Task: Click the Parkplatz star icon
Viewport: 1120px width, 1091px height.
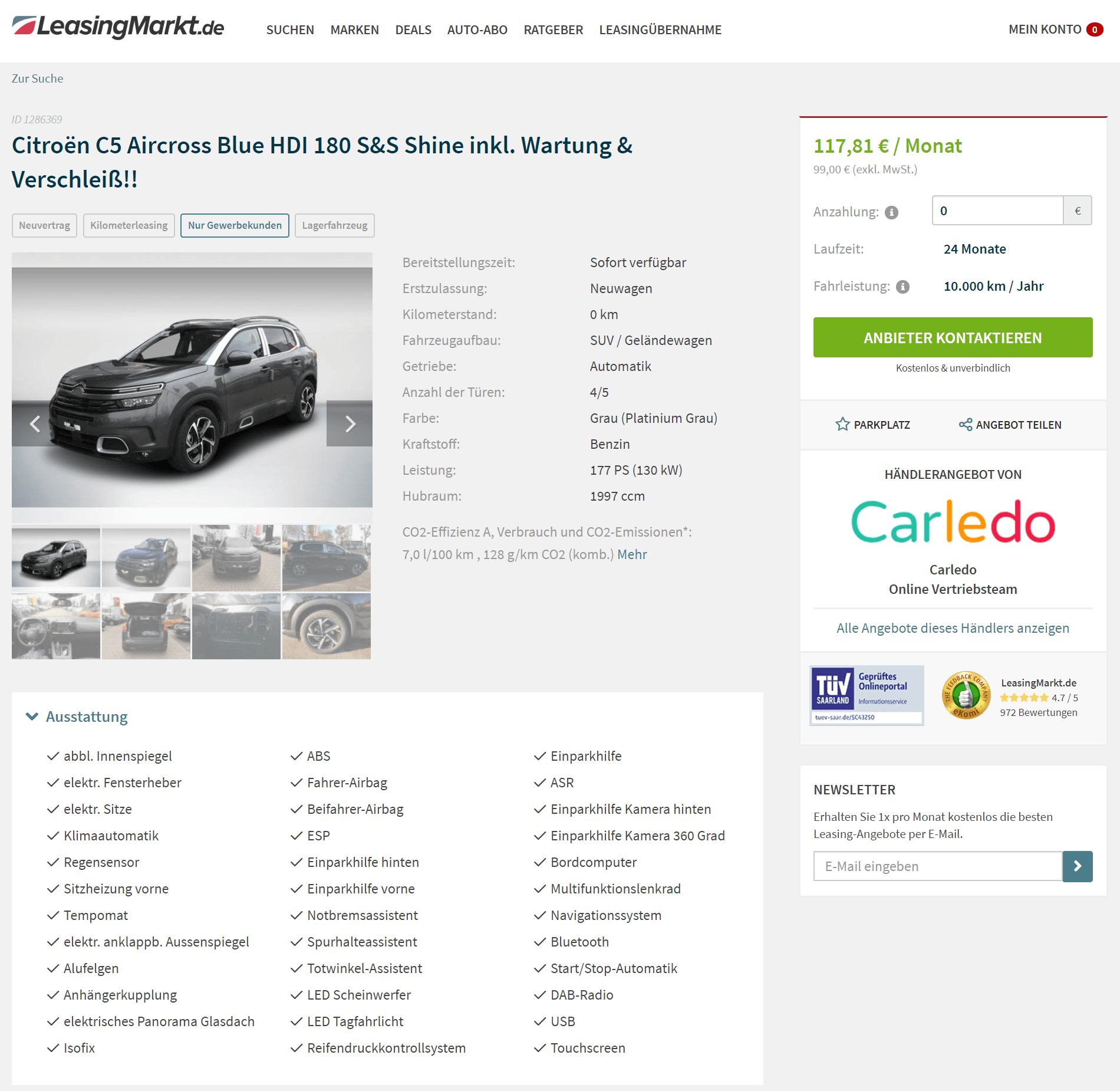Action: pyautogui.click(x=842, y=425)
